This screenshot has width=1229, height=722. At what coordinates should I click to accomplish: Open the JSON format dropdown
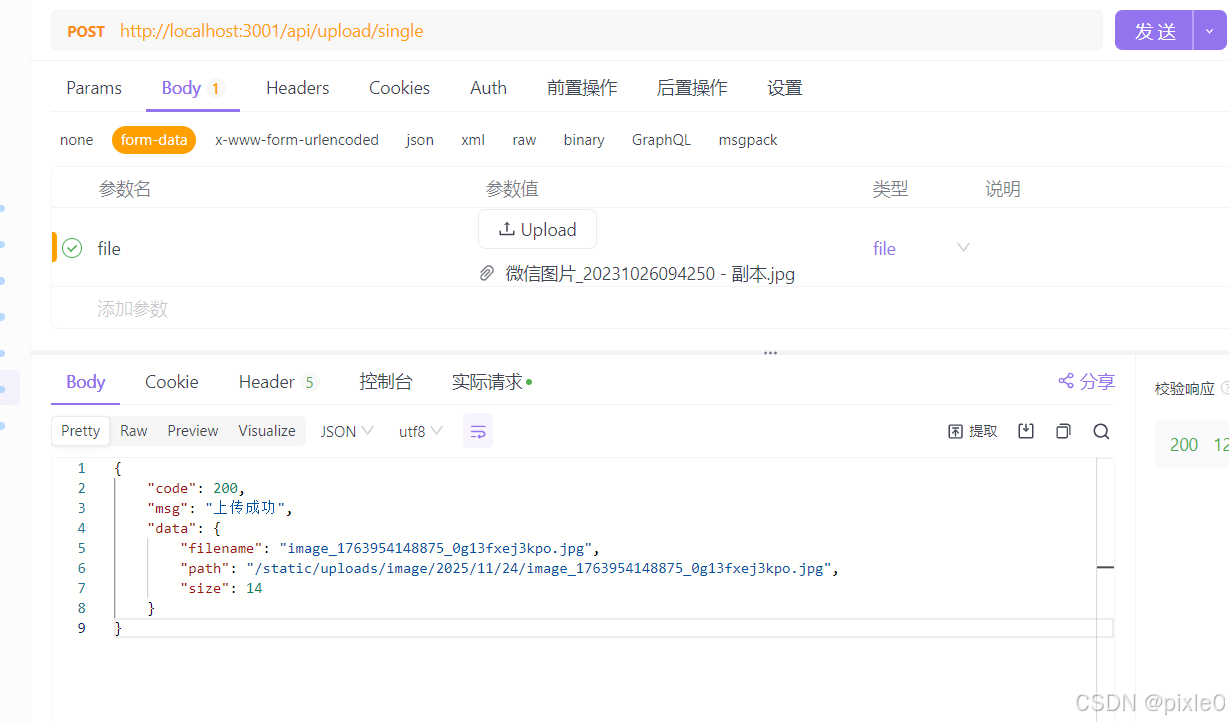tap(347, 431)
